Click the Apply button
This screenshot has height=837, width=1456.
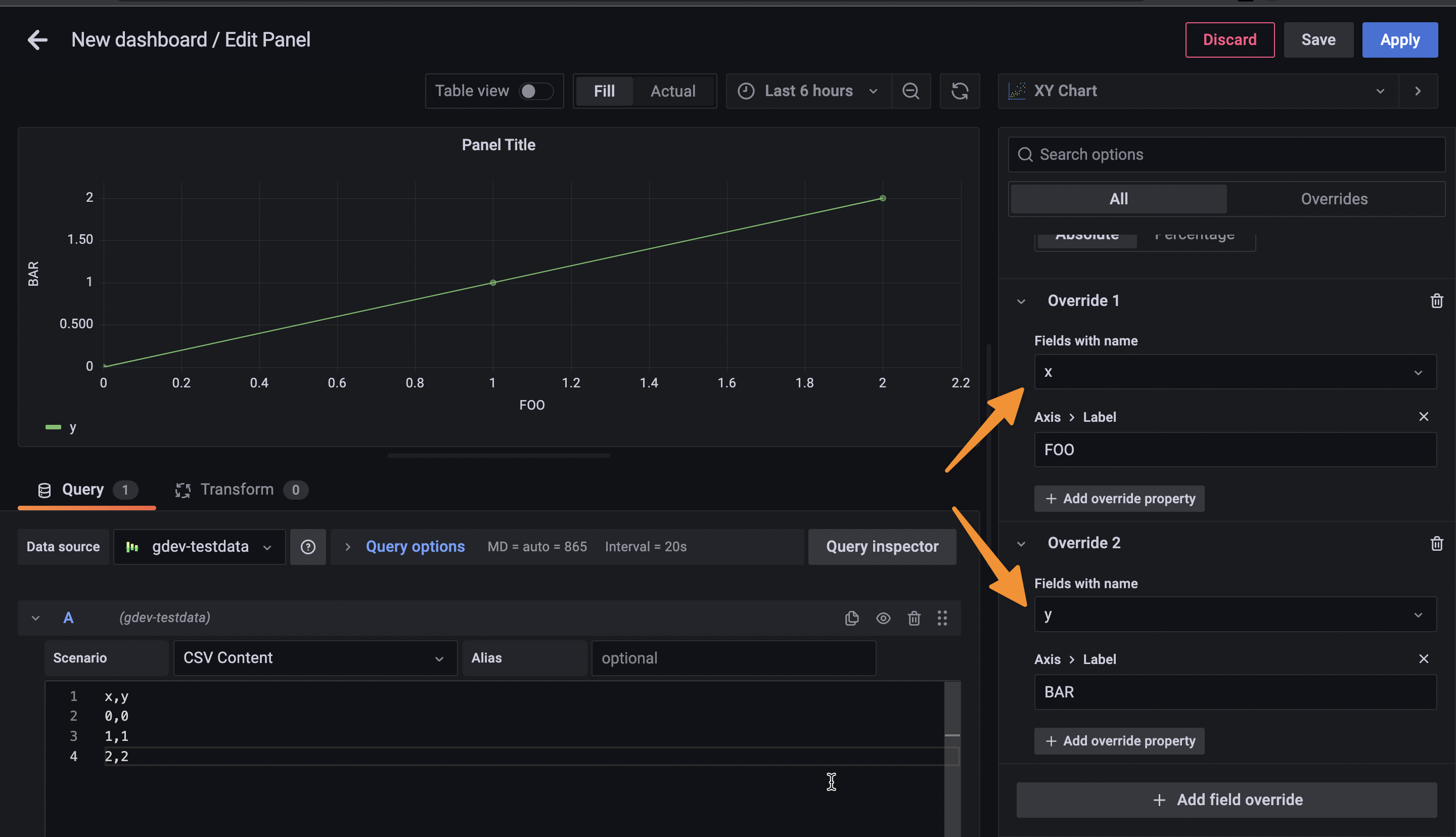[x=1400, y=39]
